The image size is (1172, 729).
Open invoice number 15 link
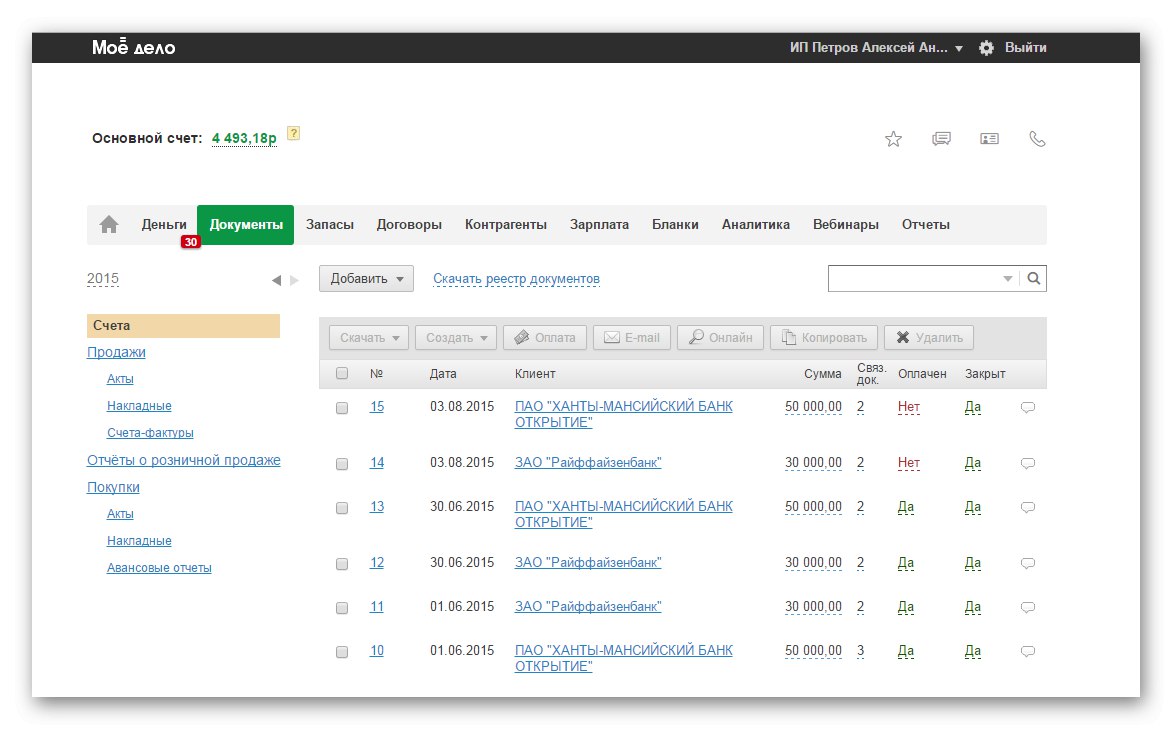point(377,407)
